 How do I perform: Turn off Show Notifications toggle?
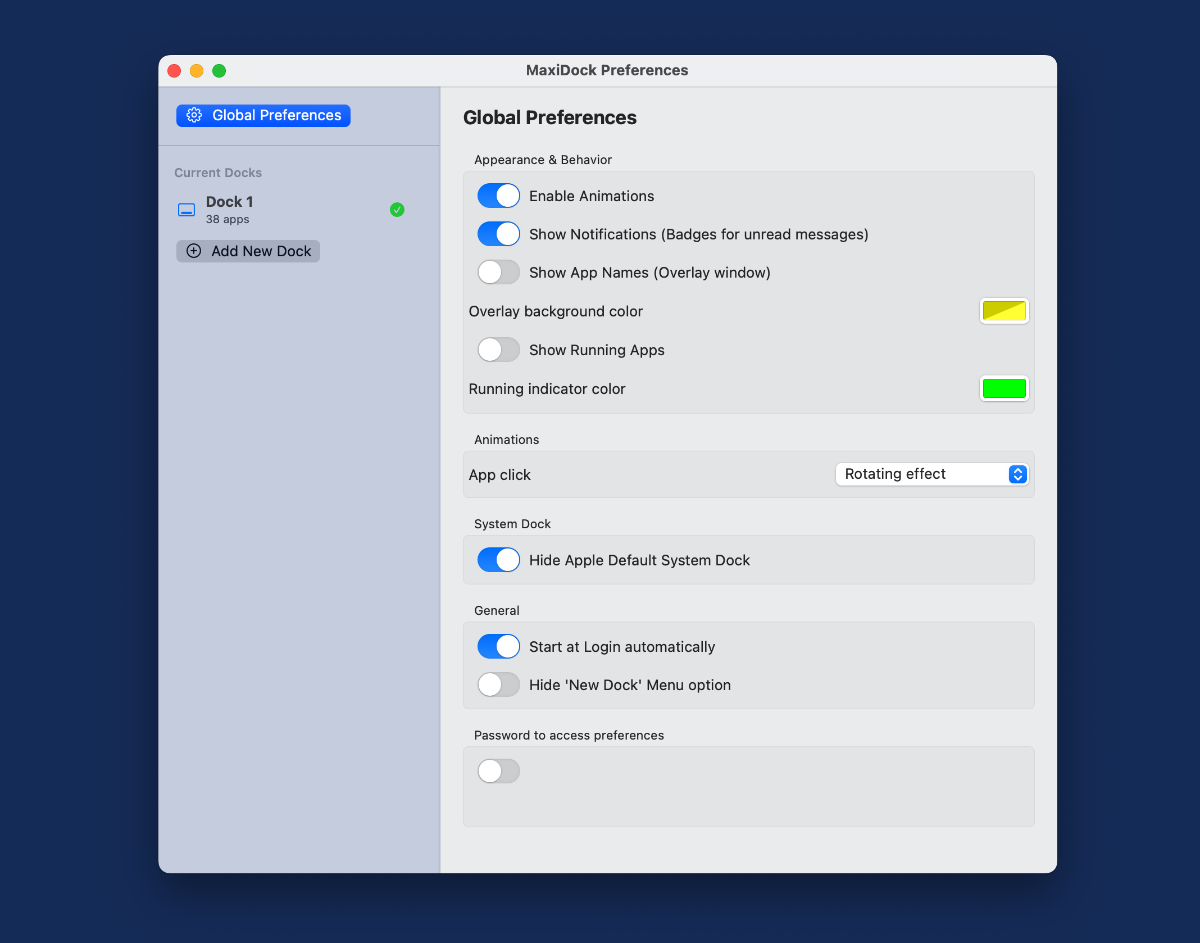tap(499, 234)
